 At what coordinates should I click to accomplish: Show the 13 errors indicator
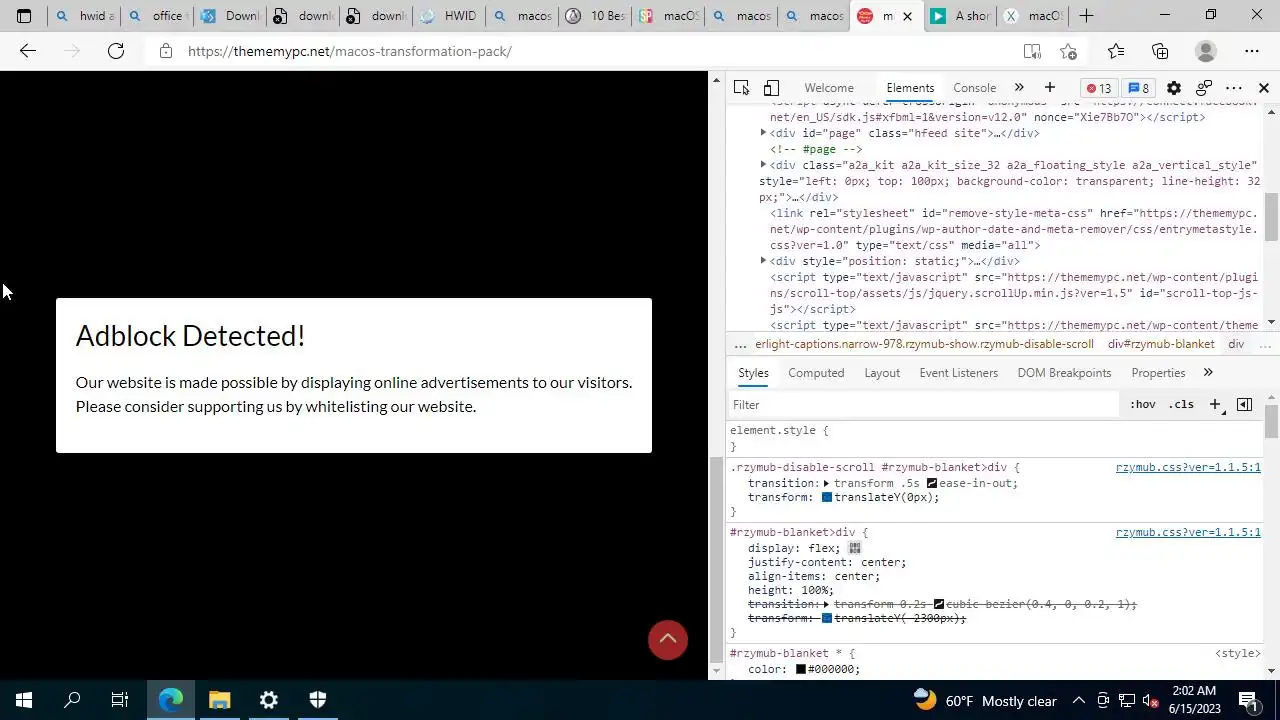click(1099, 88)
